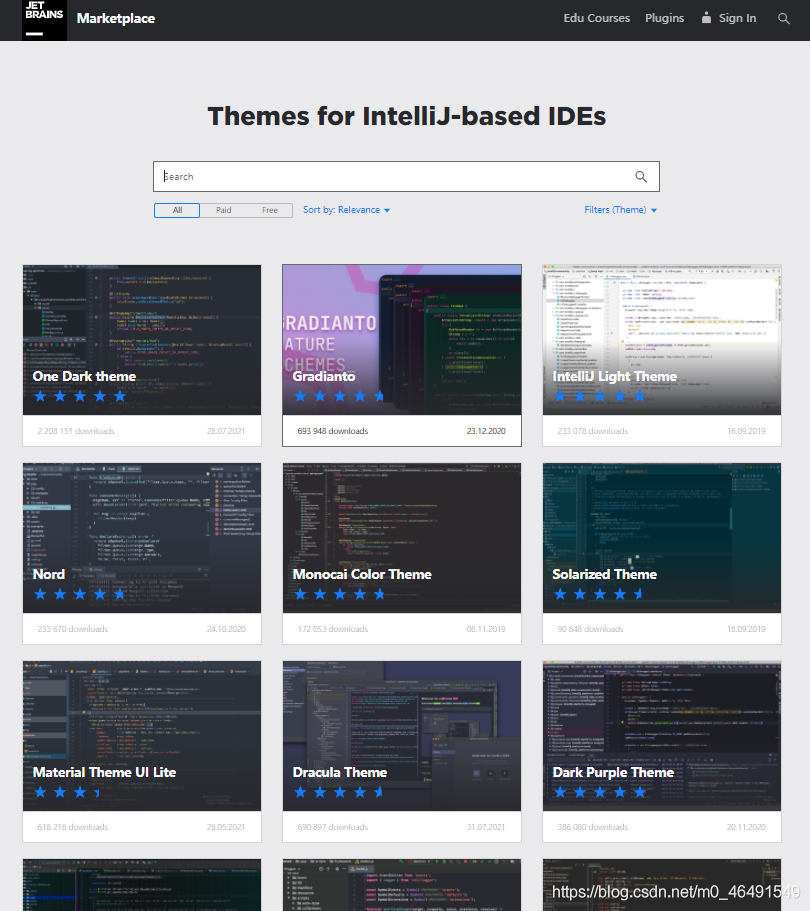The width and height of the screenshot is (810, 911).
Task: Click the One Dark theme star rating
Action: 80,396
